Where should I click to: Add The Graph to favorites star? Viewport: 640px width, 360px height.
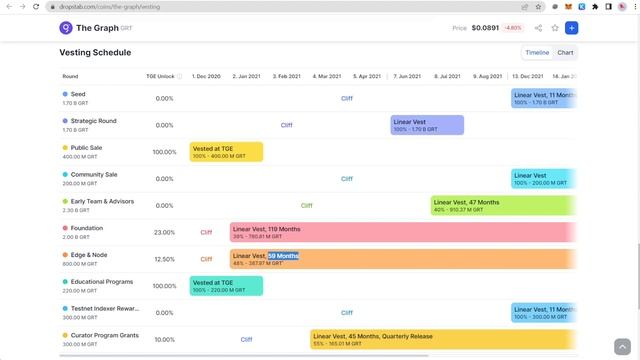click(x=555, y=28)
